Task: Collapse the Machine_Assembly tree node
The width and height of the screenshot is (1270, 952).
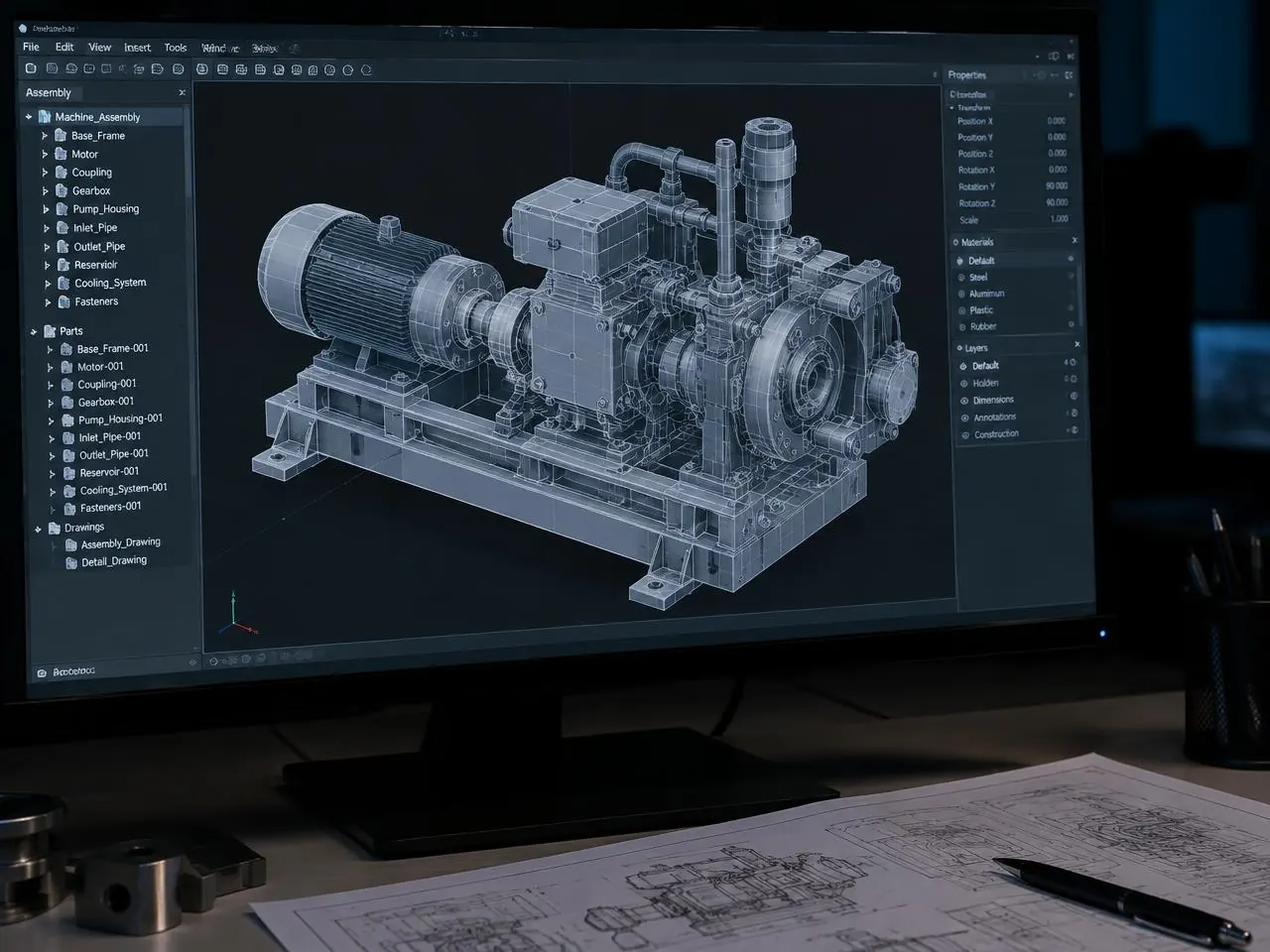Action: (x=29, y=117)
